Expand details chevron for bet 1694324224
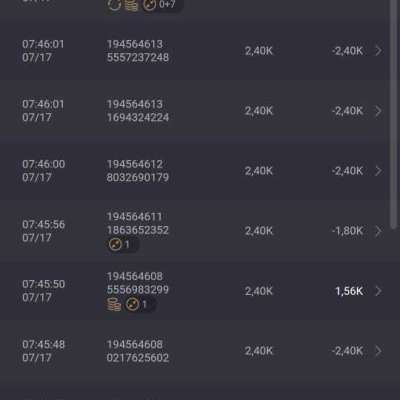 click(378, 111)
